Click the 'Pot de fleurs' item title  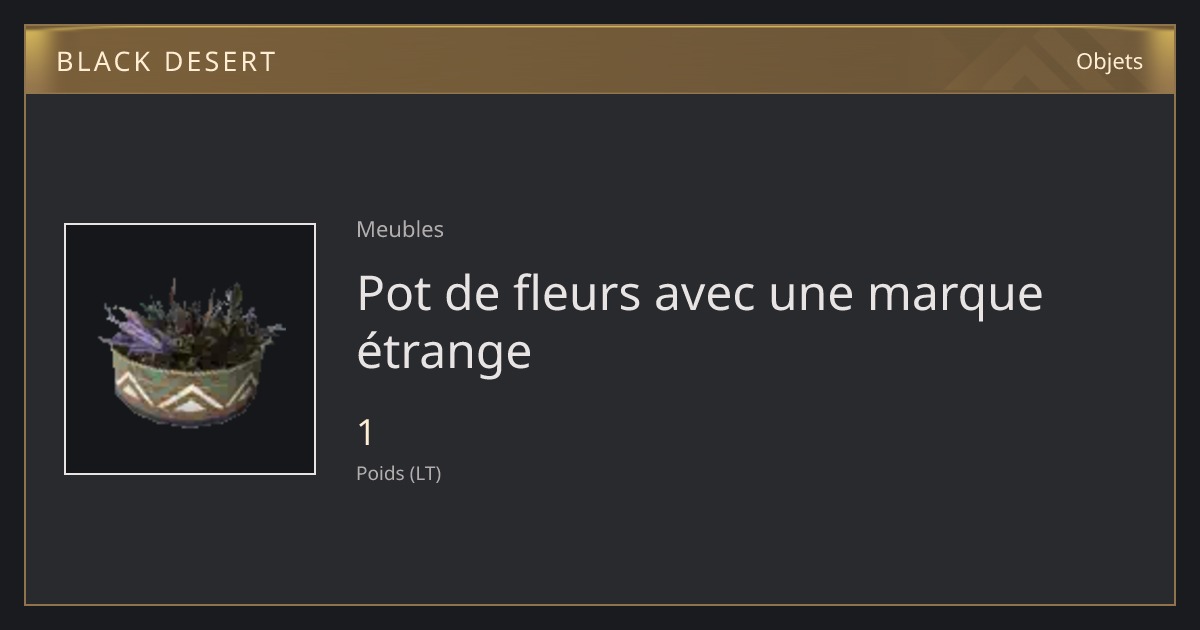(x=699, y=322)
